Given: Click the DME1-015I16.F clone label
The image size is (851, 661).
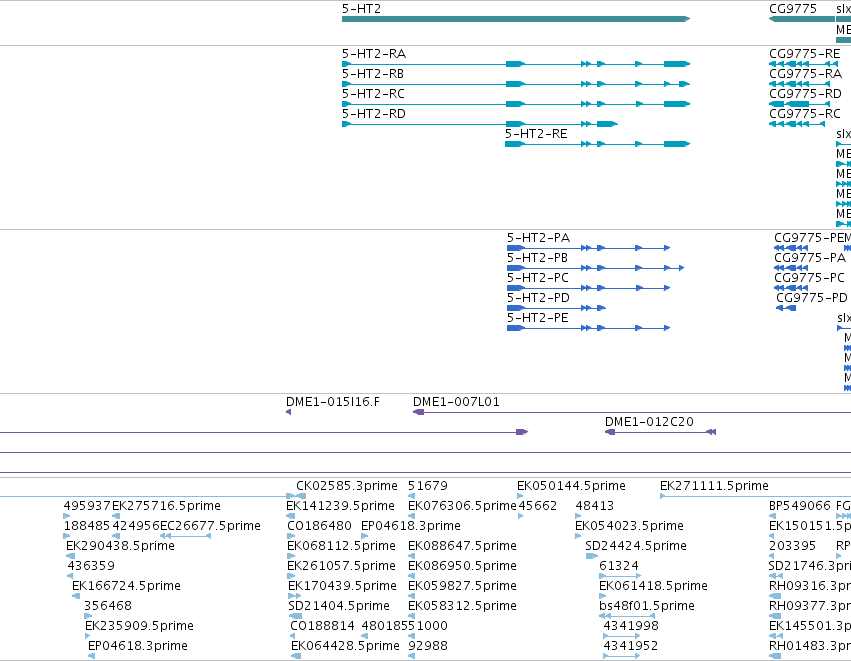Looking at the screenshot, I should [x=333, y=402].
